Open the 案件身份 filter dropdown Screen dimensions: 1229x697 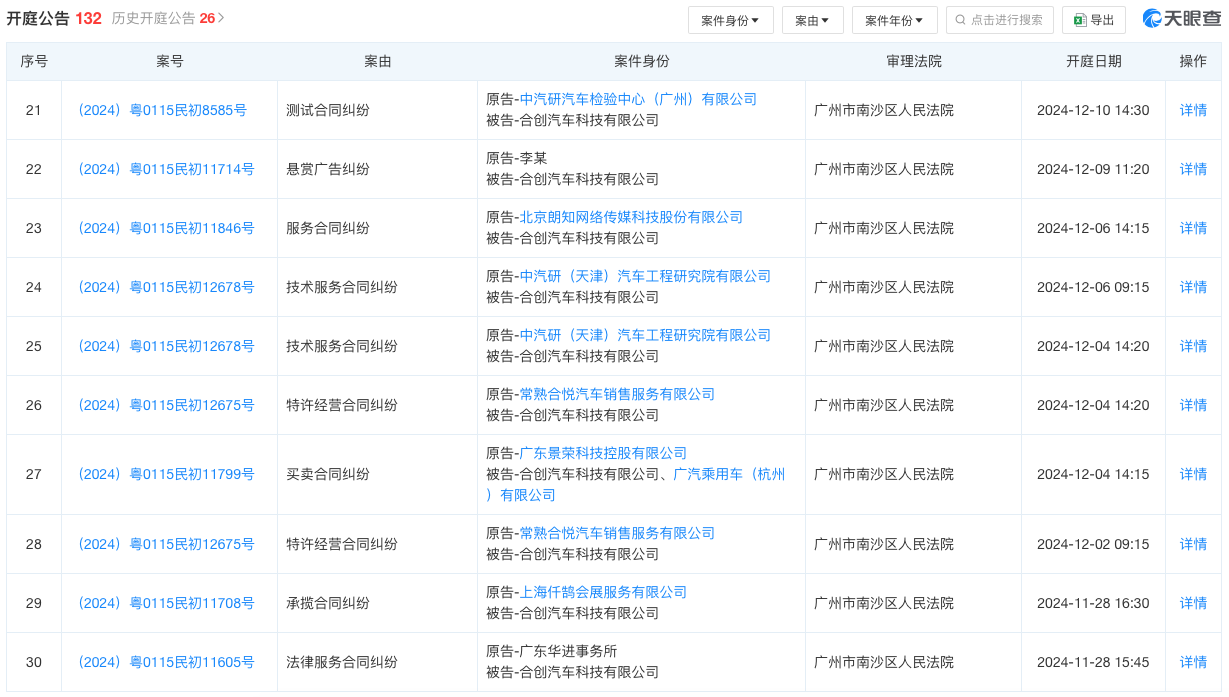[x=730, y=20]
